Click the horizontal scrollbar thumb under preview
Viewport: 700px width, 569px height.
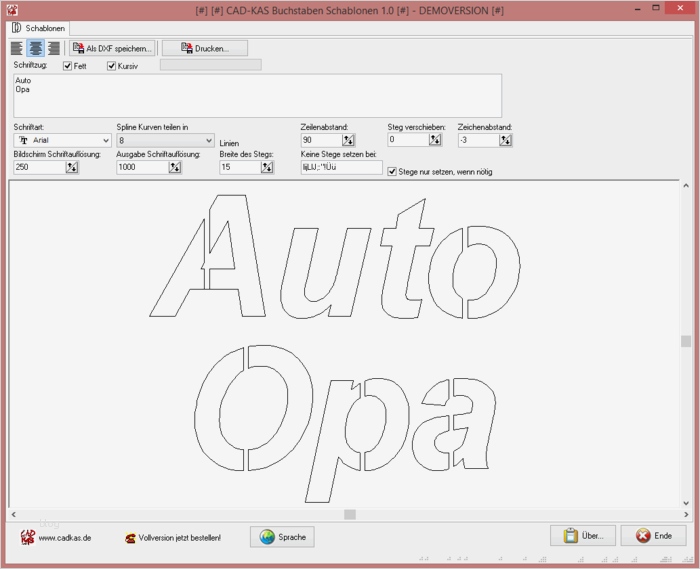pyautogui.click(x=349, y=514)
